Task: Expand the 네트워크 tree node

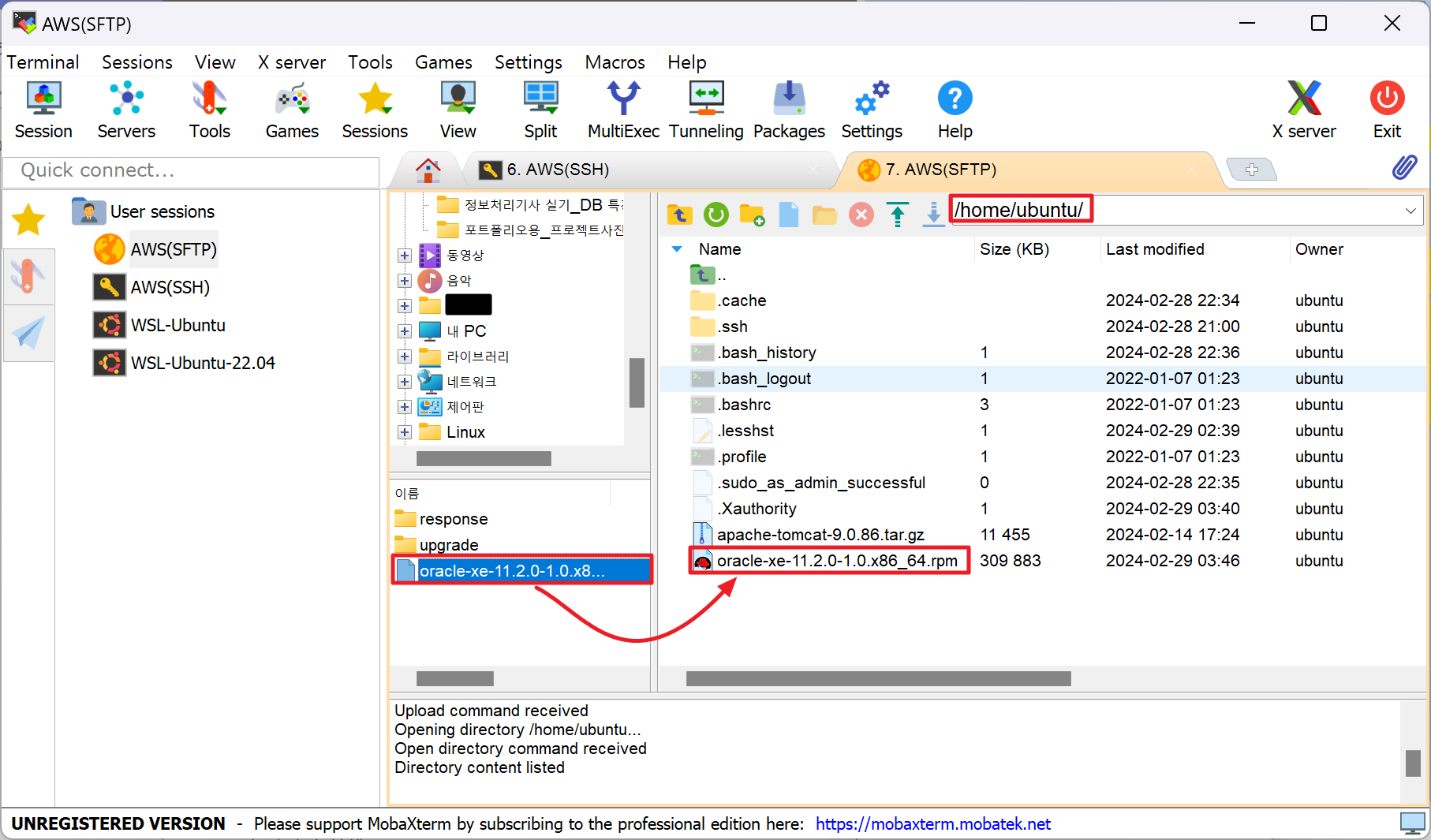Action: (405, 382)
